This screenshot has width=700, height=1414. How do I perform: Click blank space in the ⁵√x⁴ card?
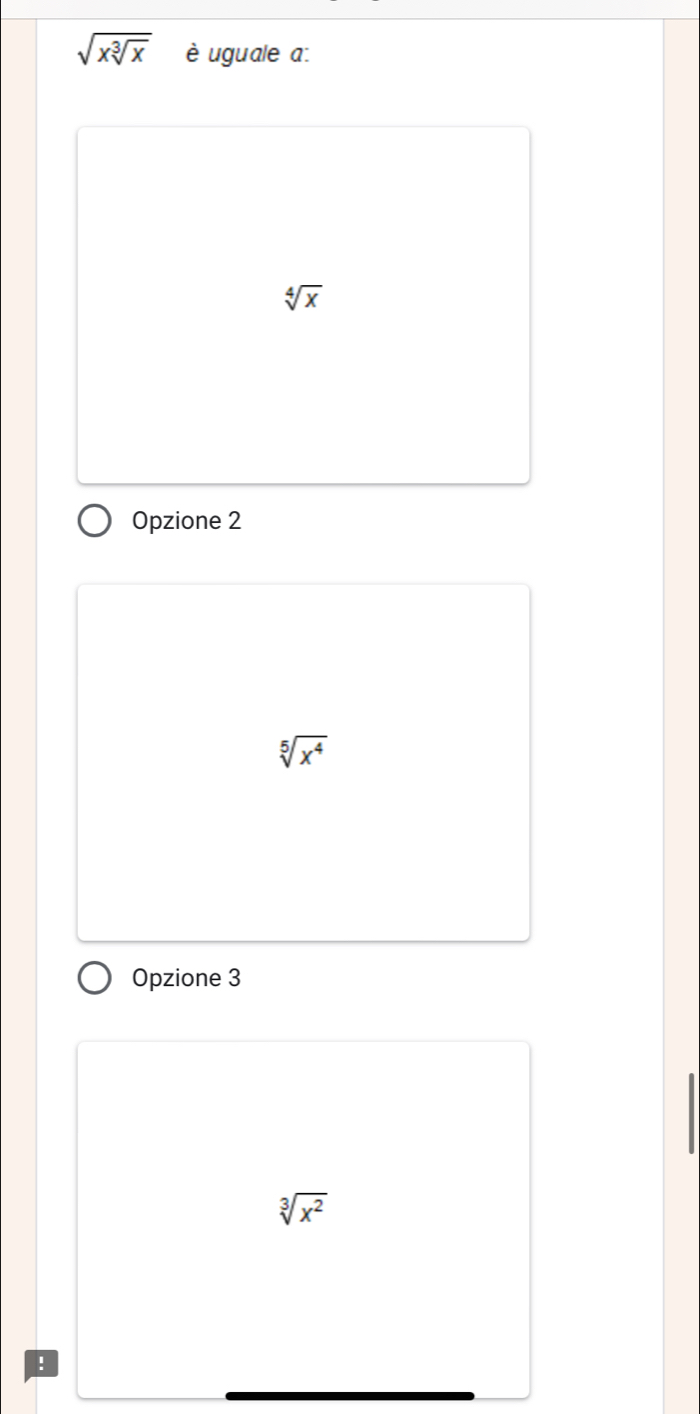pyautogui.click(x=303, y=860)
